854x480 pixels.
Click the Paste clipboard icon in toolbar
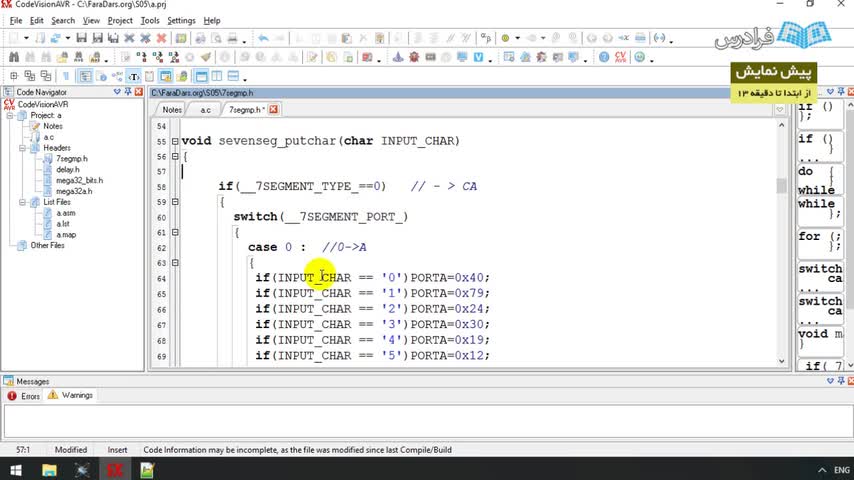point(346,38)
